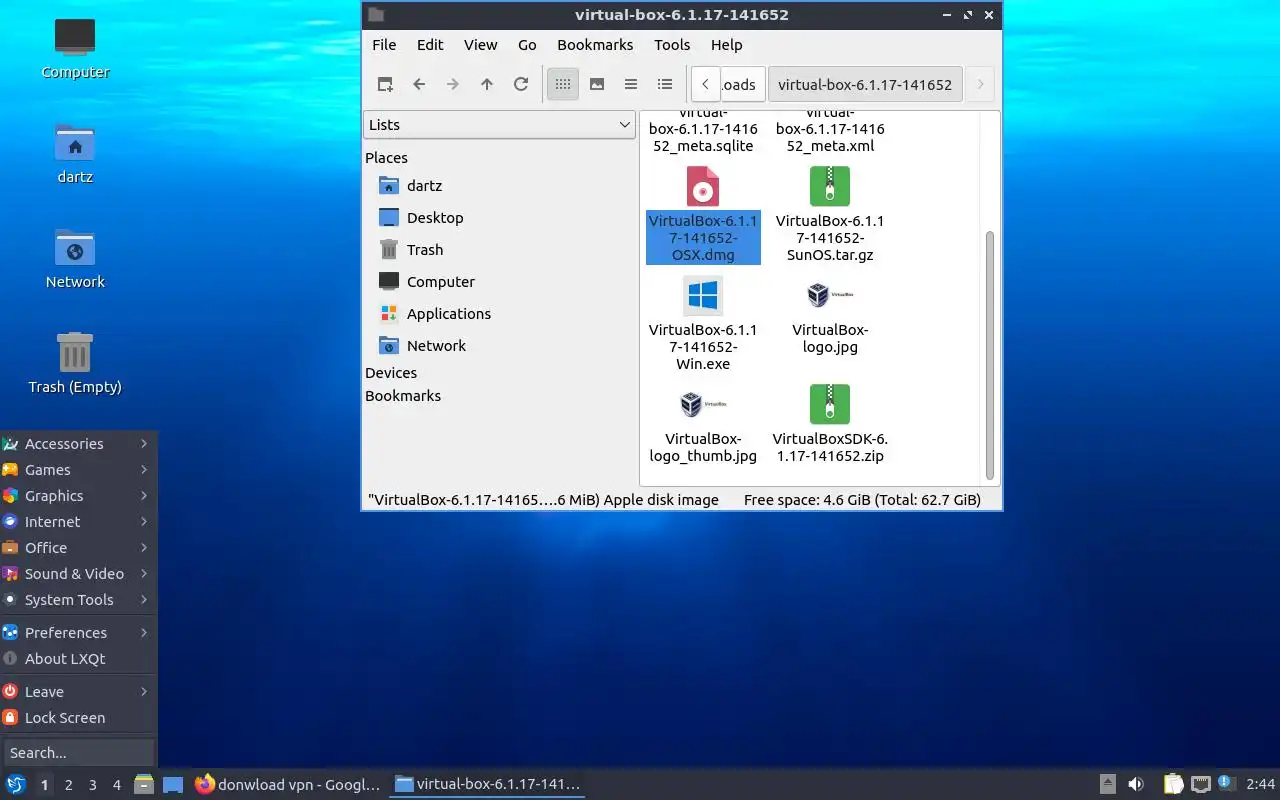Switch to icon view mode
Image resolution: width=1280 pixels, height=800 pixels.
tap(563, 85)
